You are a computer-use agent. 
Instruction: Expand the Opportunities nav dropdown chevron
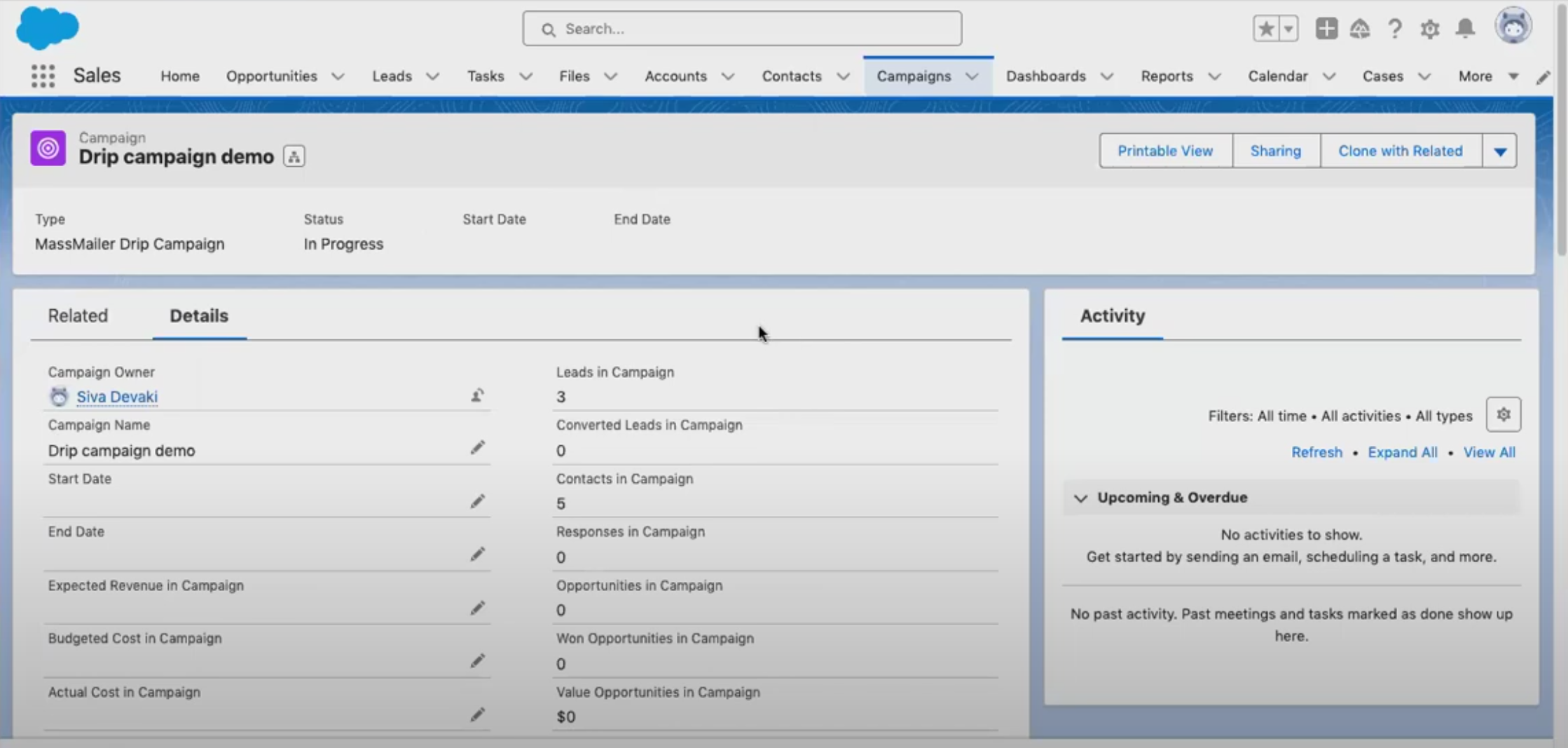point(338,76)
